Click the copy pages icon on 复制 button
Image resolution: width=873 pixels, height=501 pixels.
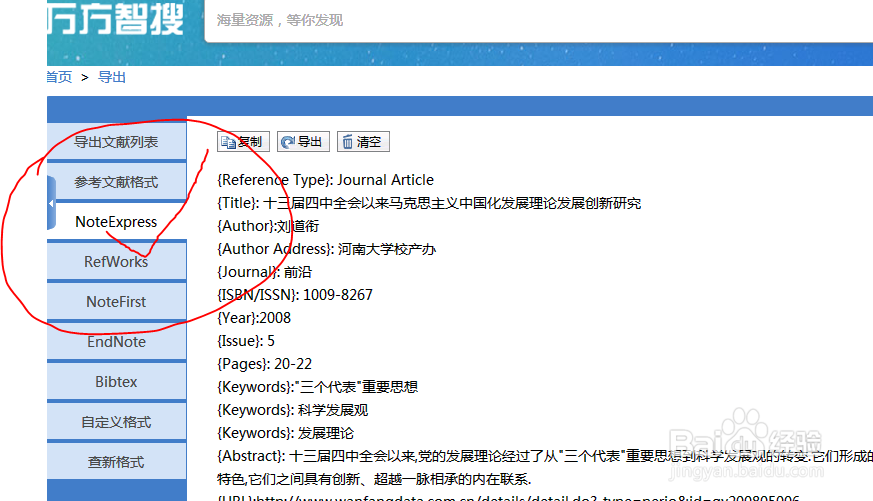228,143
